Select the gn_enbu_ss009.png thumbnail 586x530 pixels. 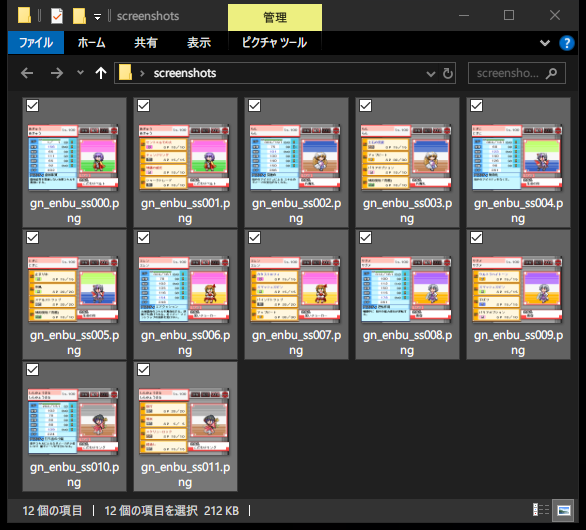517,289
